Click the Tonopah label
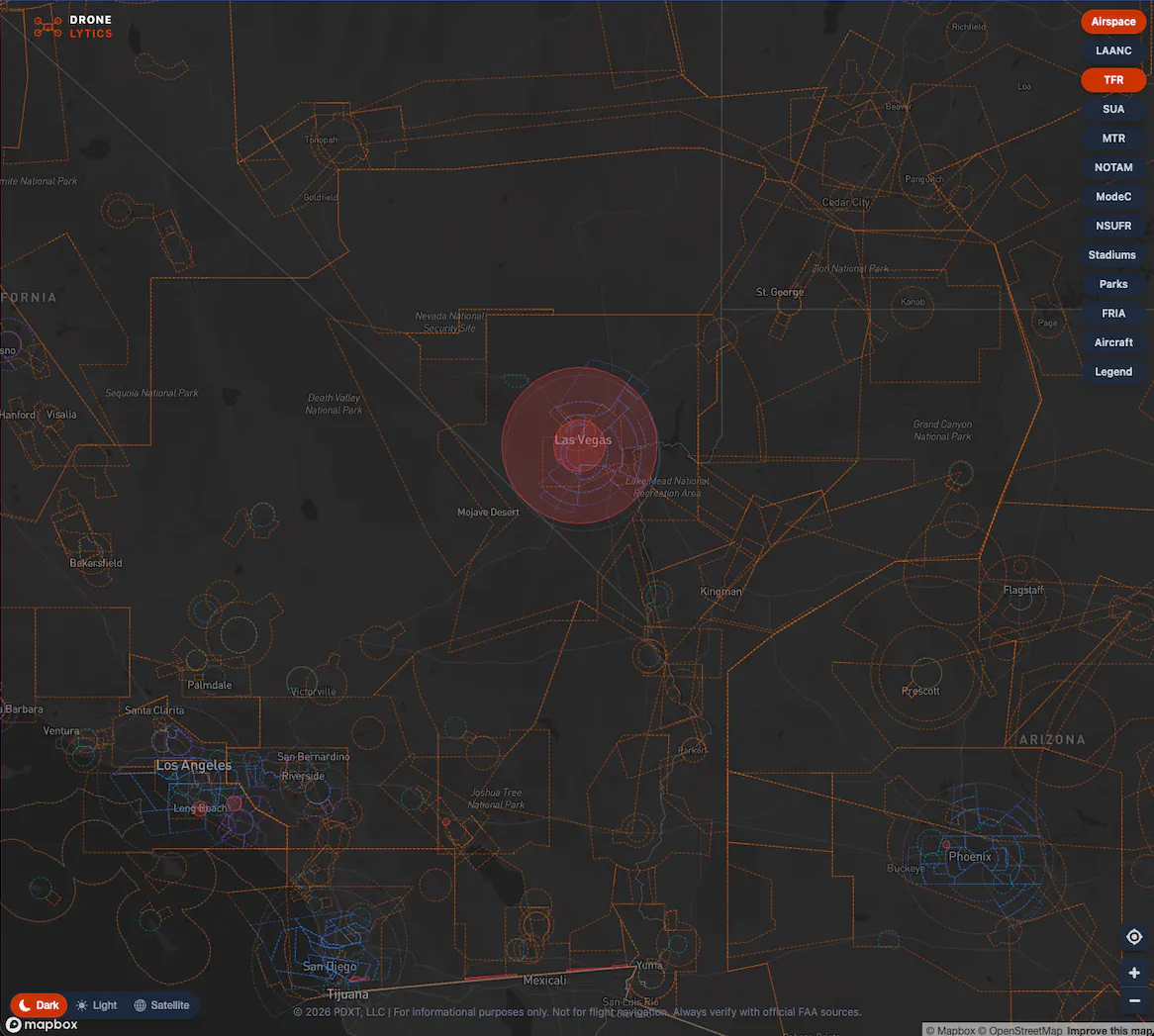 point(321,140)
